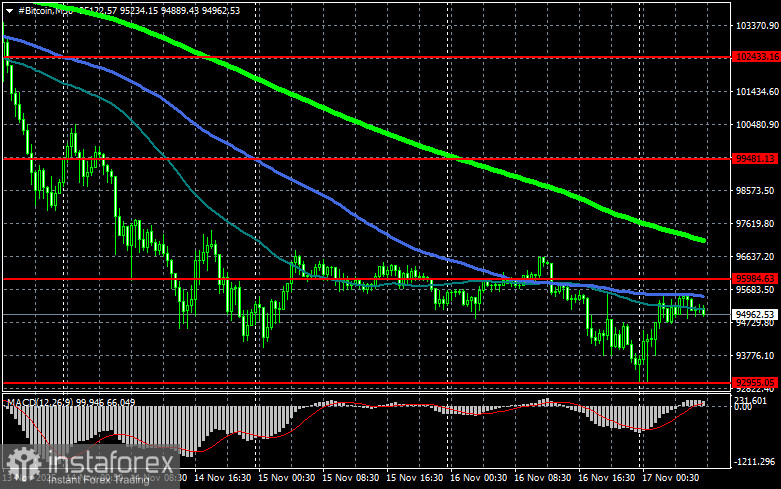
Task: Click the 97619.80 price scale label
Action: (x=751, y=224)
